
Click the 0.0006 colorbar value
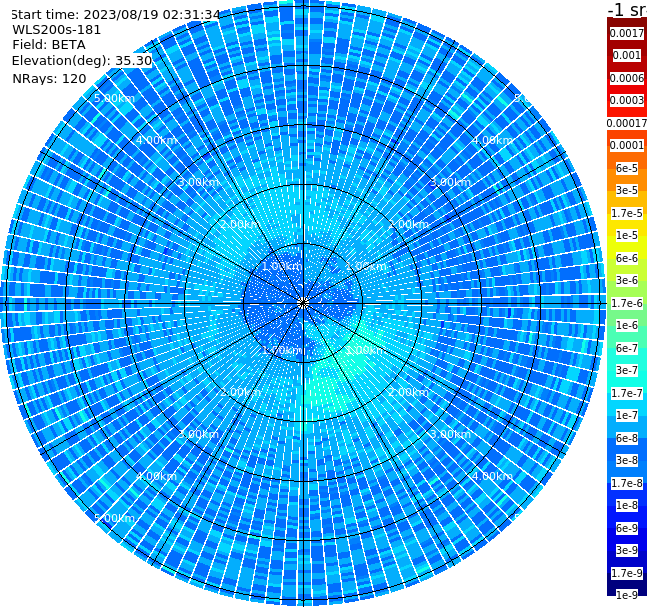pyautogui.click(x=627, y=78)
